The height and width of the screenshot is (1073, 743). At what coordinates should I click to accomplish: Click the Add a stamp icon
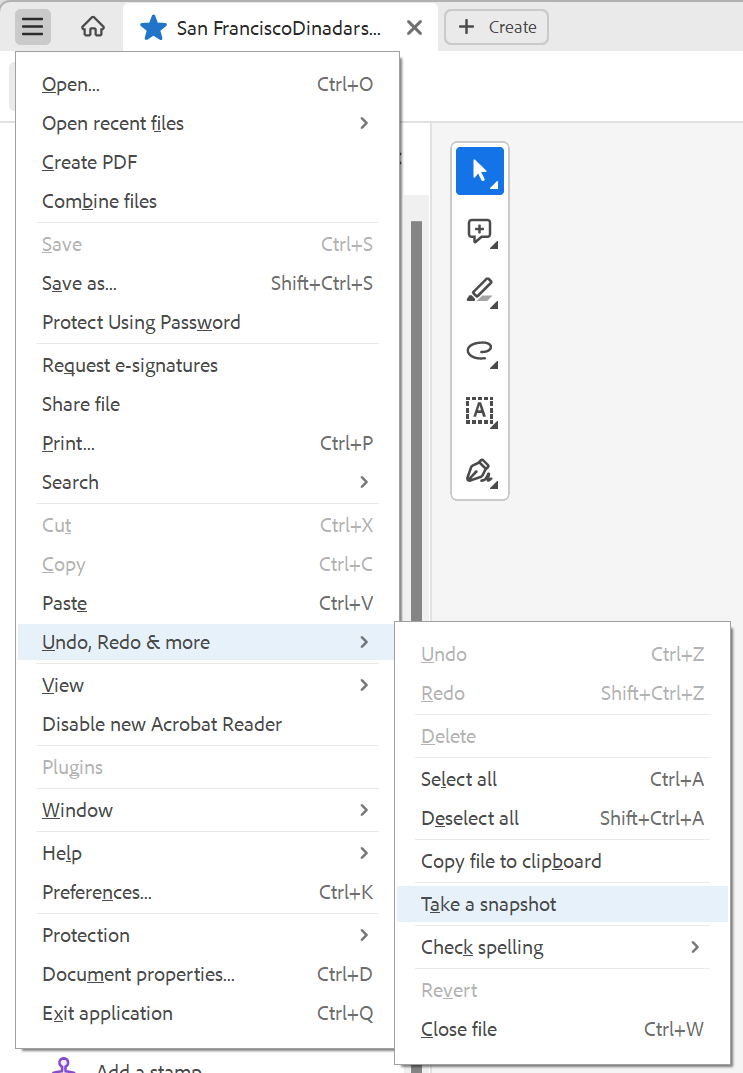tap(62, 1066)
